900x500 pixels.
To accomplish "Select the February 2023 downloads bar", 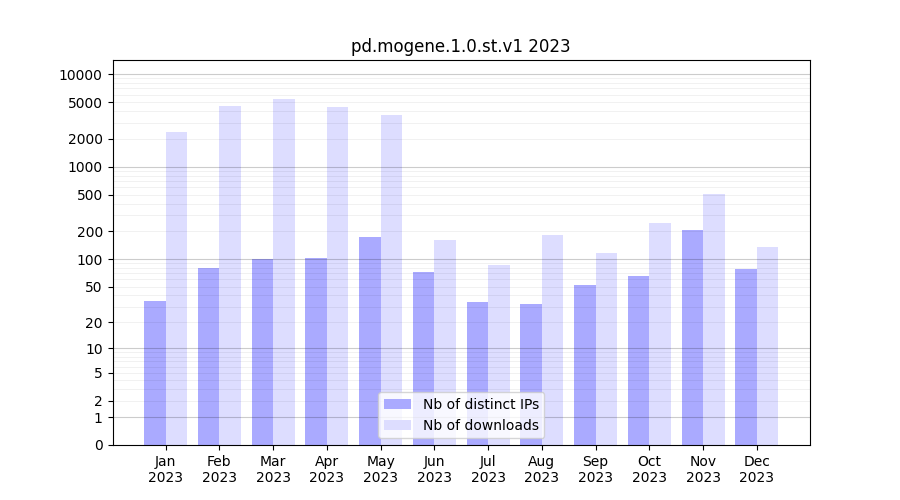I will pos(230,275).
